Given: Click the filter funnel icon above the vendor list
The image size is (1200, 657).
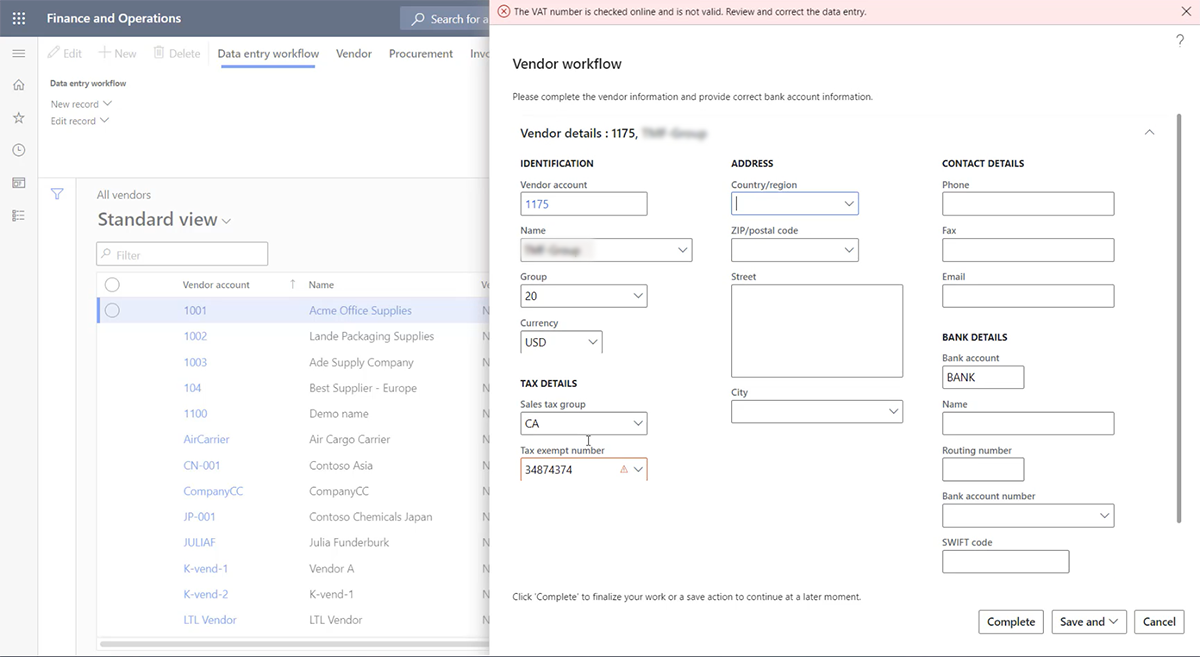Looking at the screenshot, I should pyautogui.click(x=57, y=193).
